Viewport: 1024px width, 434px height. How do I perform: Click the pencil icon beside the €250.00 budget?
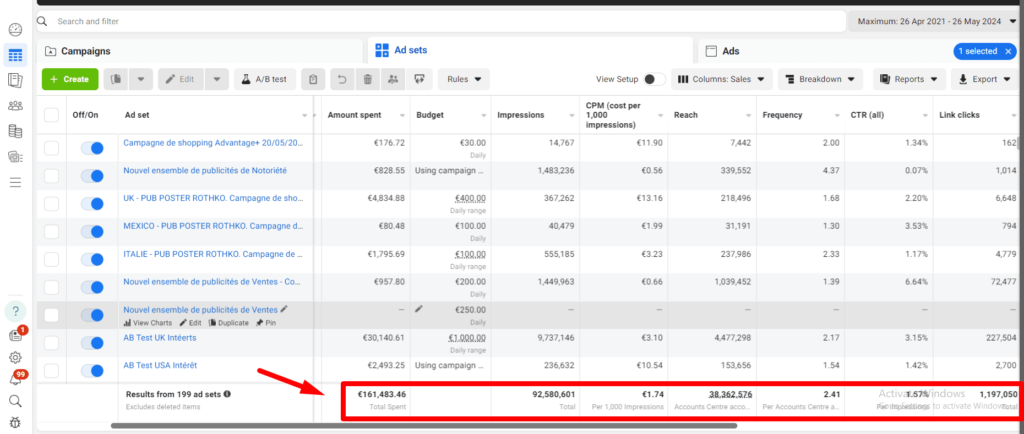pos(419,309)
